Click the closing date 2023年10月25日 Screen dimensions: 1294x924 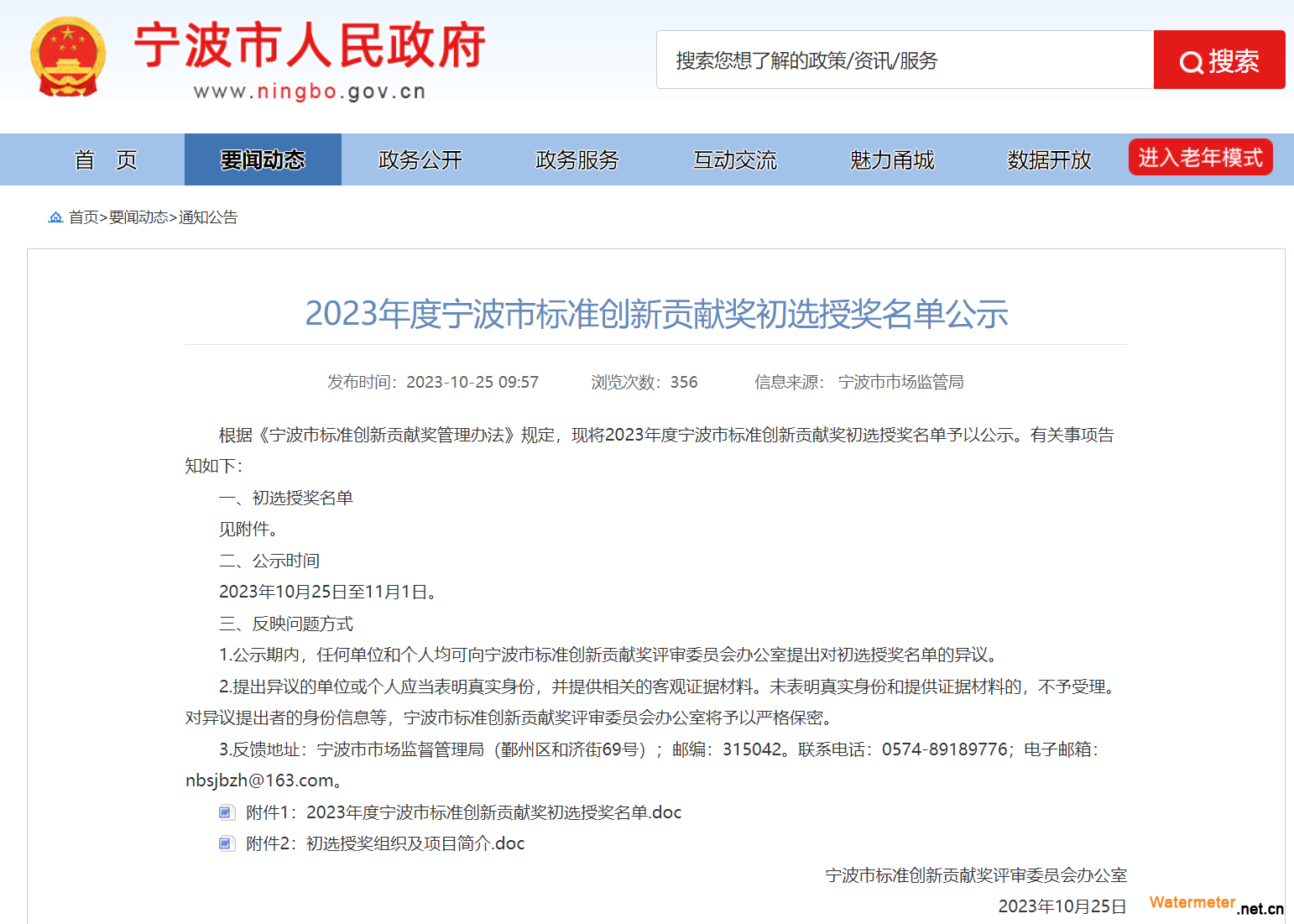1062,906
